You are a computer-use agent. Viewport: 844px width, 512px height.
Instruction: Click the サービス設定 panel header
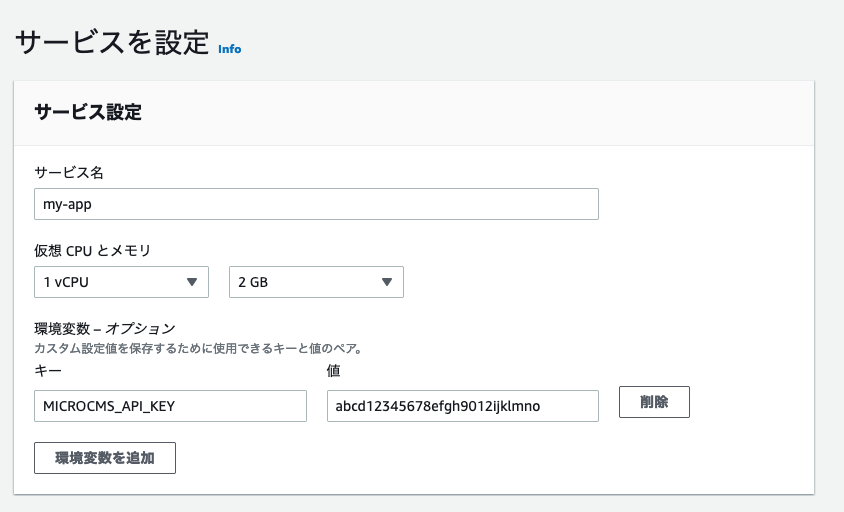(x=88, y=112)
